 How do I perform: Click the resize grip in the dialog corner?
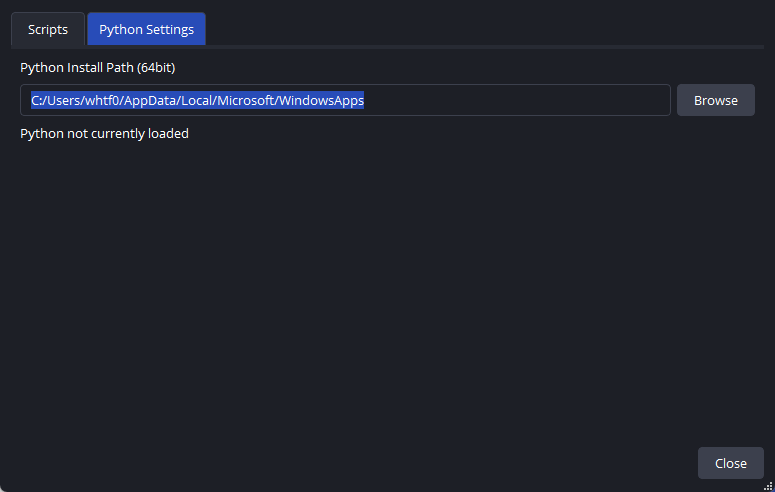[x=769, y=486]
